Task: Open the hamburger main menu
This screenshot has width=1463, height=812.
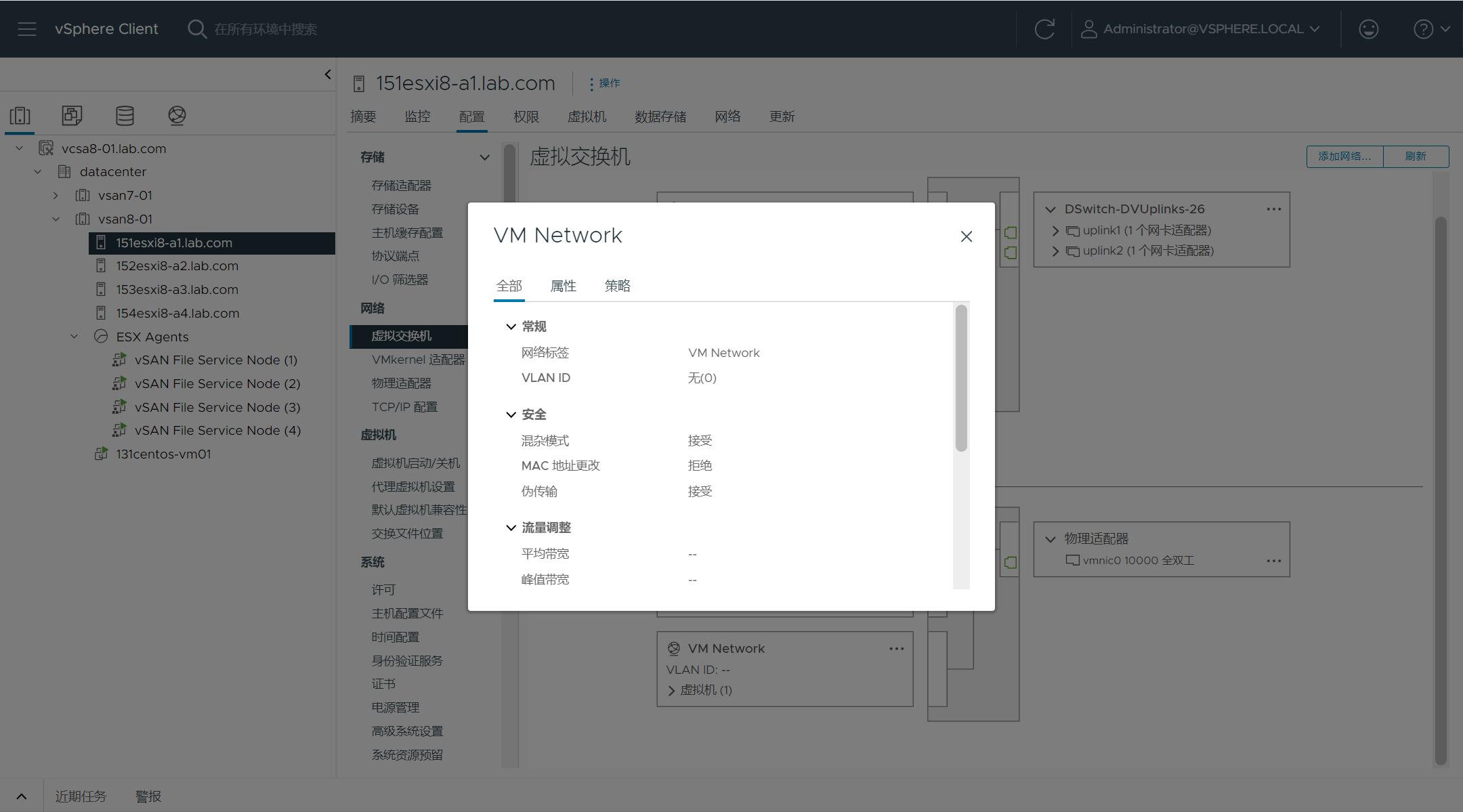Action: (27, 29)
